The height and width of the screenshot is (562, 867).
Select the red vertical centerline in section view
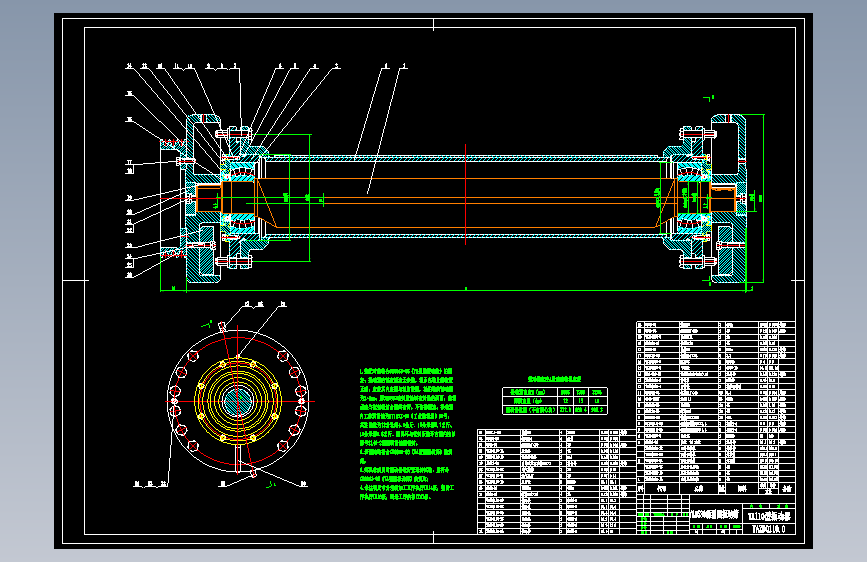point(466,194)
